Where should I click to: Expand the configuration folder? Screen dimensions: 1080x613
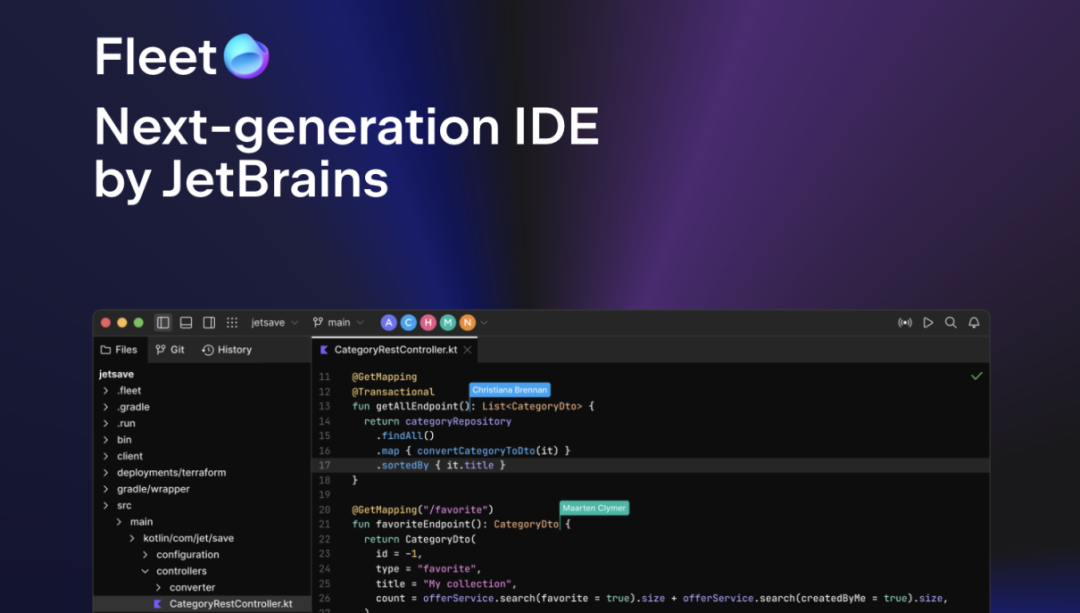(x=145, y=554)
